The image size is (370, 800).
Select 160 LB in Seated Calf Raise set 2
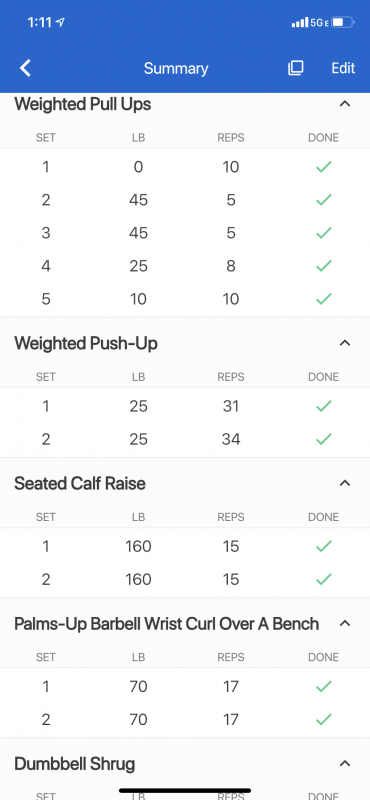[x=138, y=580]
